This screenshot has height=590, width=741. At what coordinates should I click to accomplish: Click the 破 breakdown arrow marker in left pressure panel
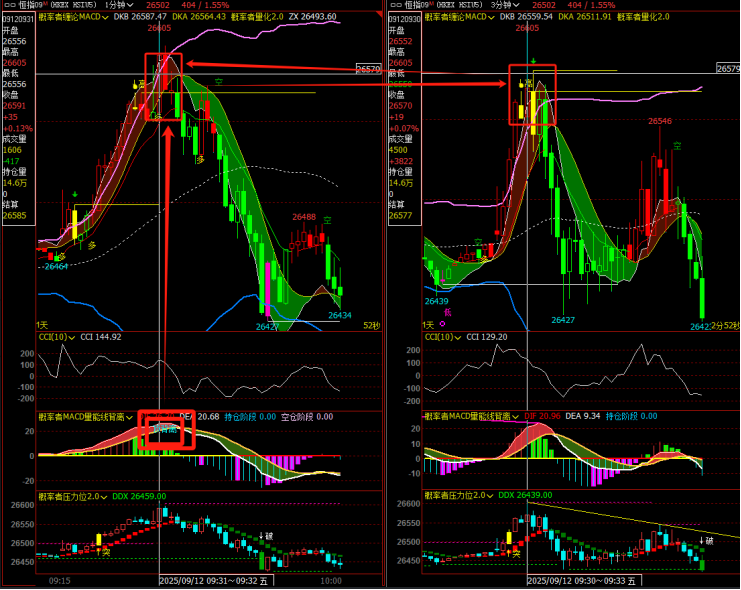[267, 536]
